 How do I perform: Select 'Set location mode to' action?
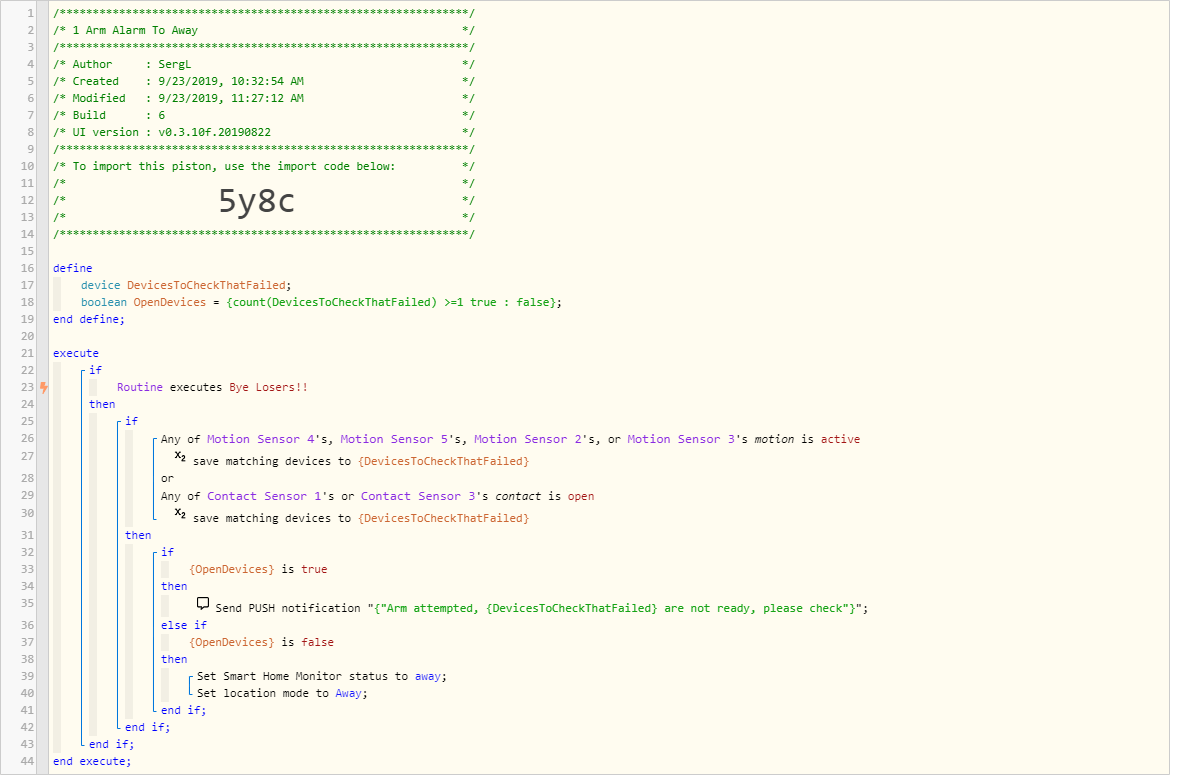point(263,693)
